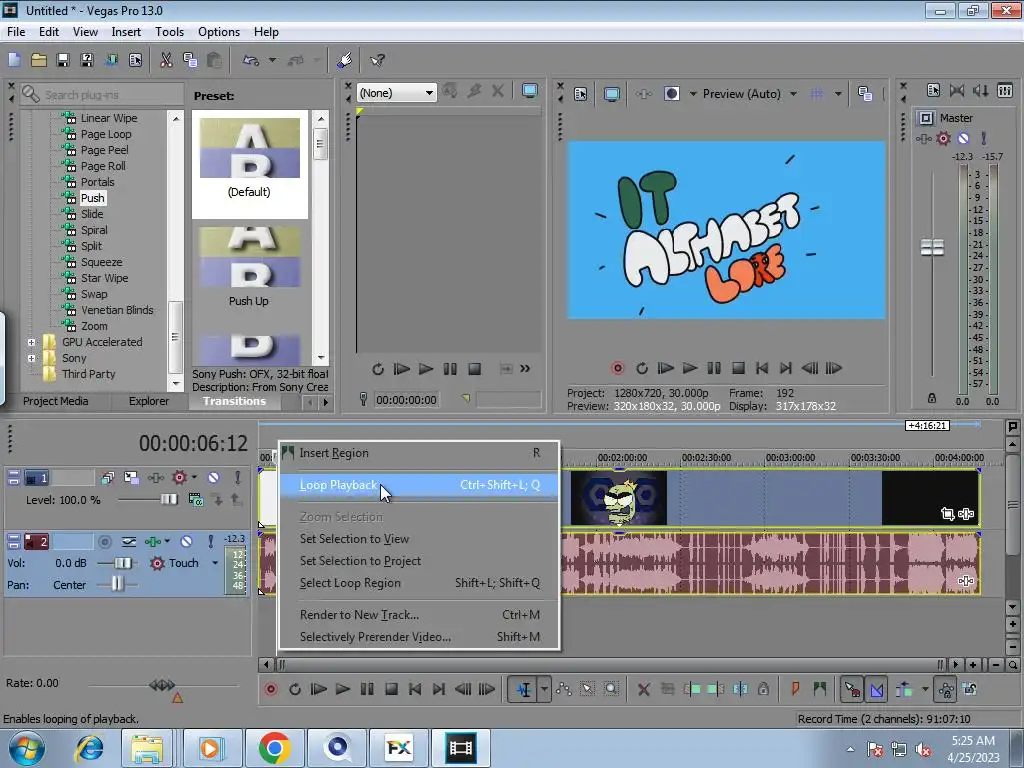Screen dimensions: 1024x768
Task: Click the Insert Marker orange flag icon
Action: (x=795, y=689)
